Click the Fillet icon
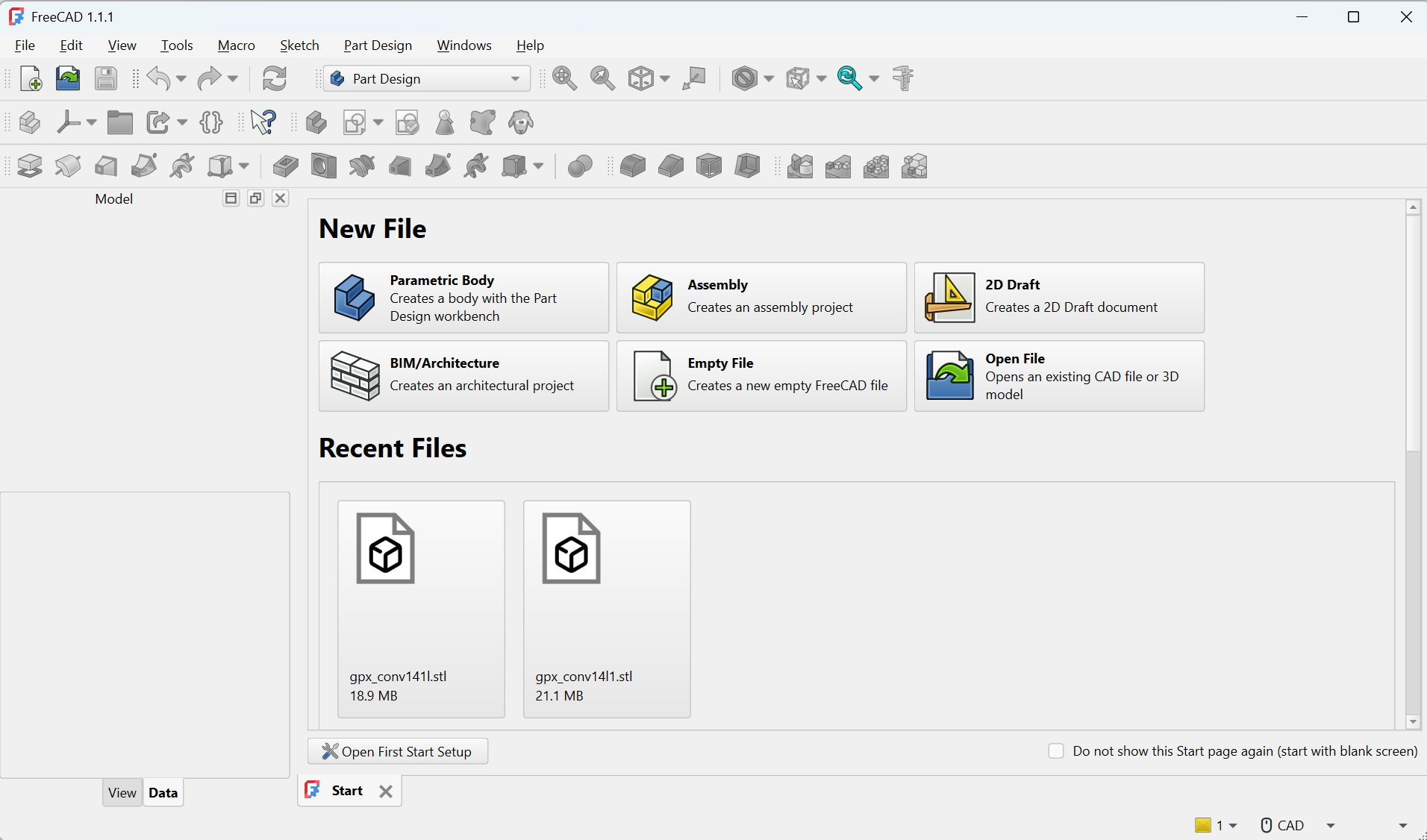This screenshot has height=840, width=1427. point(633,166)
